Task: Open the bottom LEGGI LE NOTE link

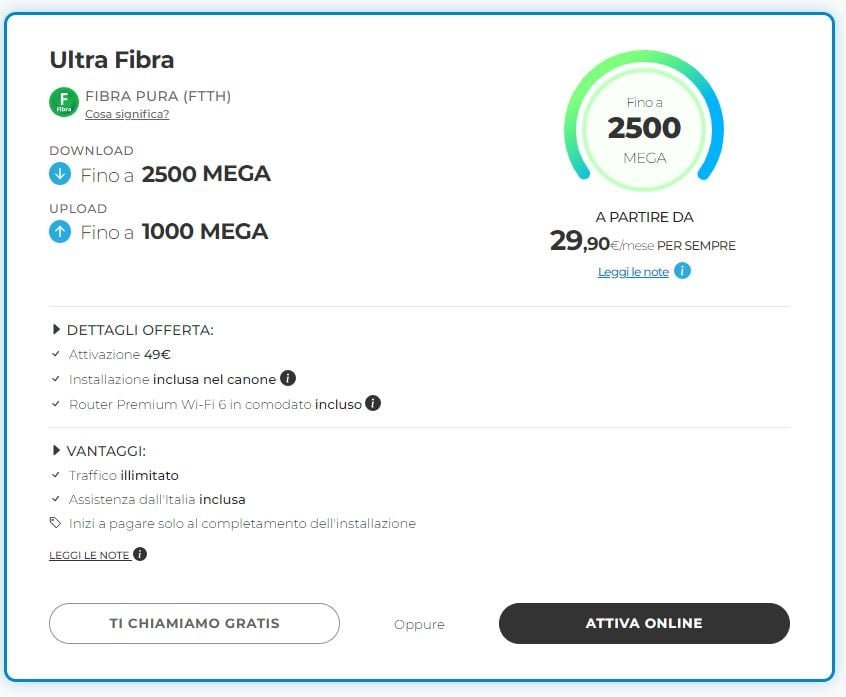Action: [89, 555]
